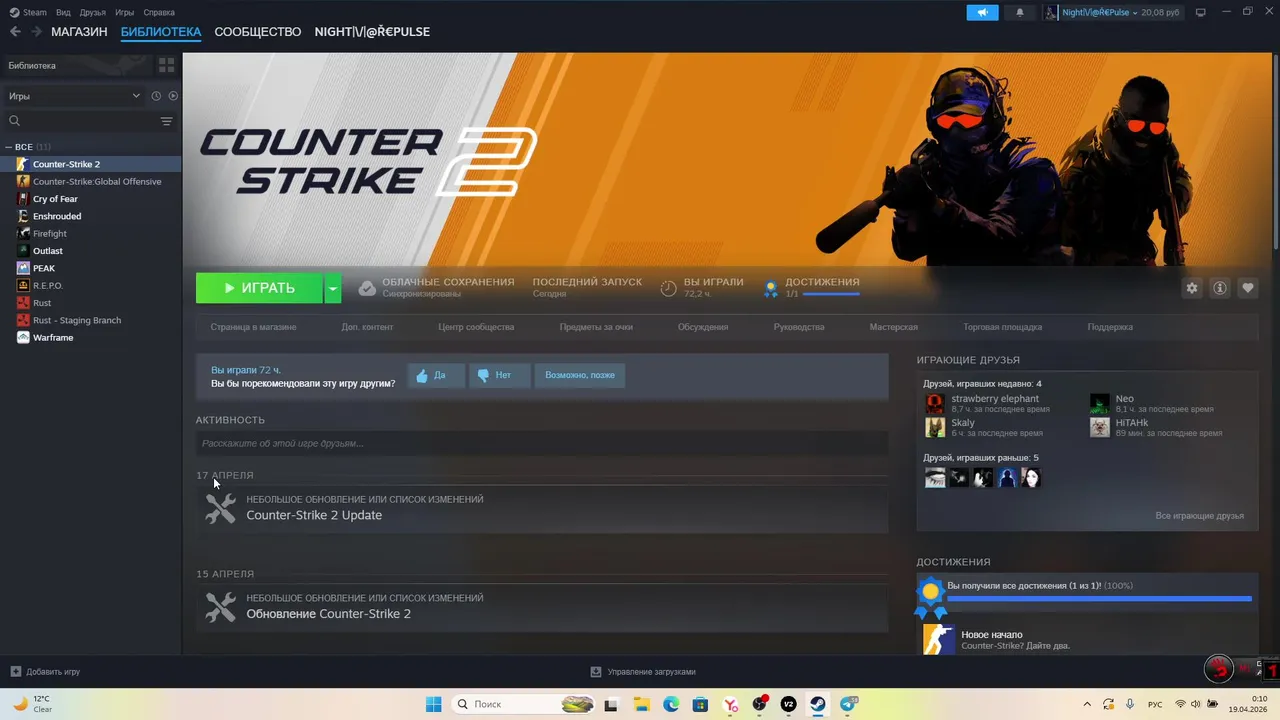Collapse the ВСЕ games category
The height and width of the screenshot is (720, 1280).
(x=9, y=147)
